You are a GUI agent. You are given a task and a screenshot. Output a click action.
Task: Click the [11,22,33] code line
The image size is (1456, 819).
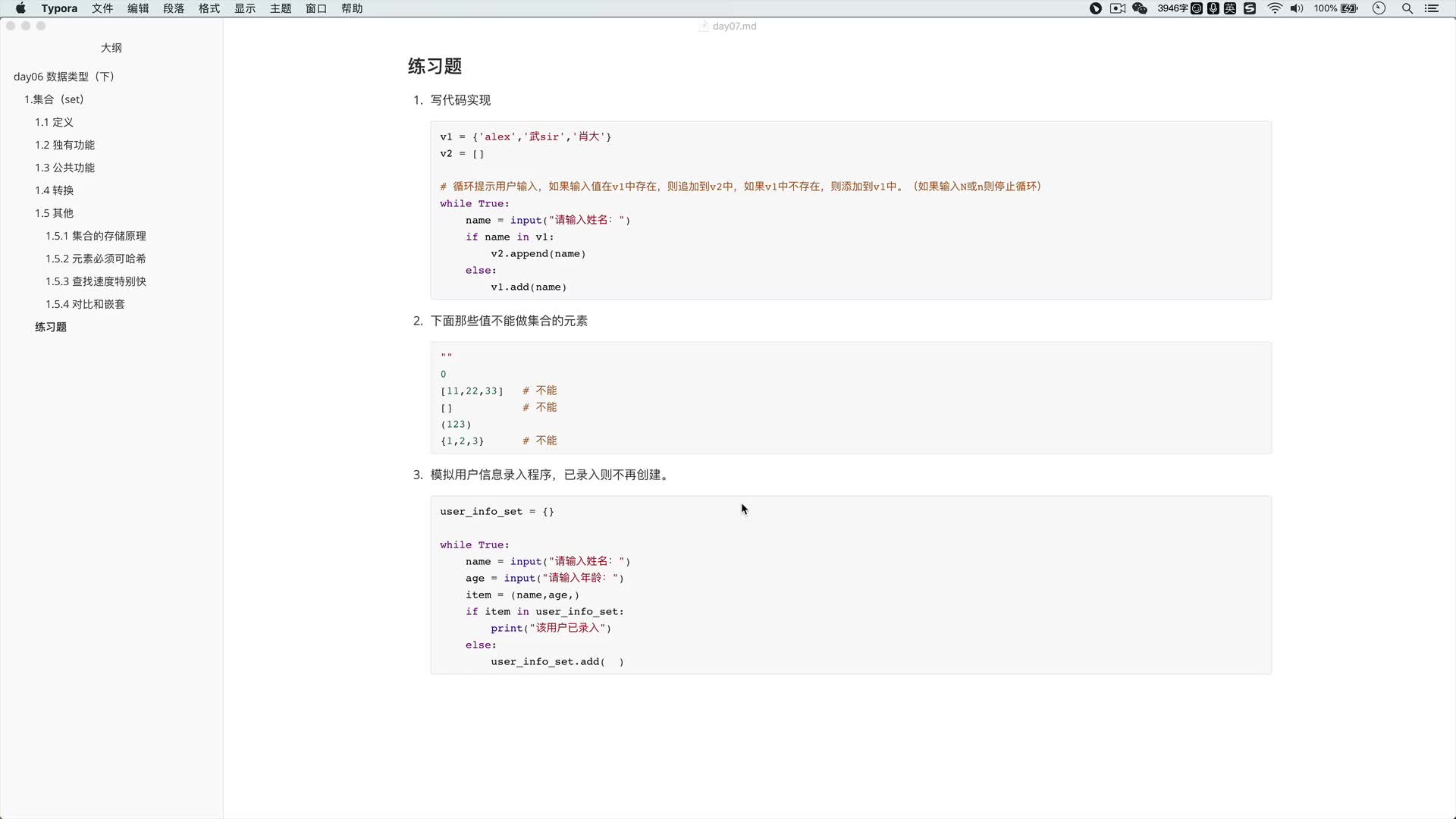(472, 391)
